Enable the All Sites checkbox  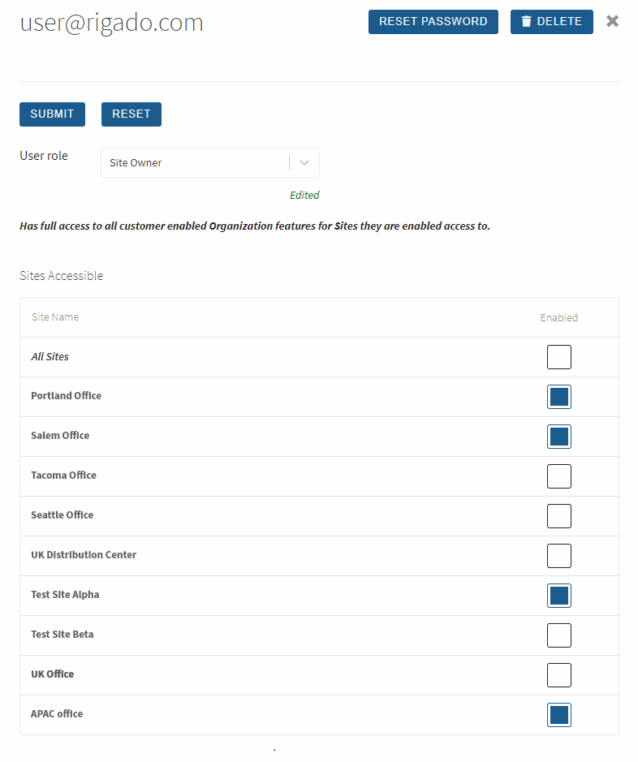coord(559,357)
